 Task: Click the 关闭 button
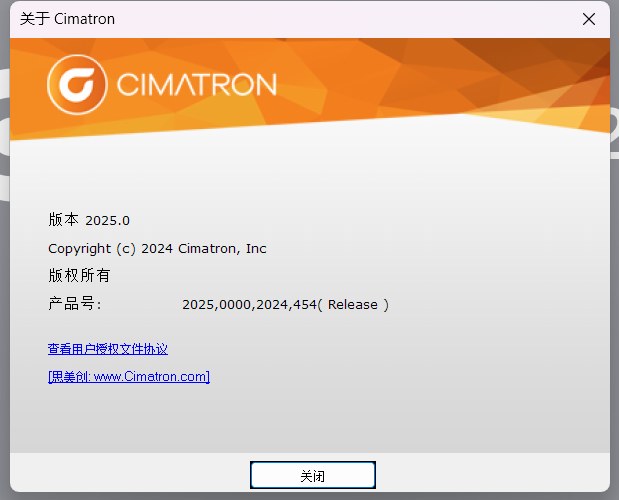pos(313,475)
